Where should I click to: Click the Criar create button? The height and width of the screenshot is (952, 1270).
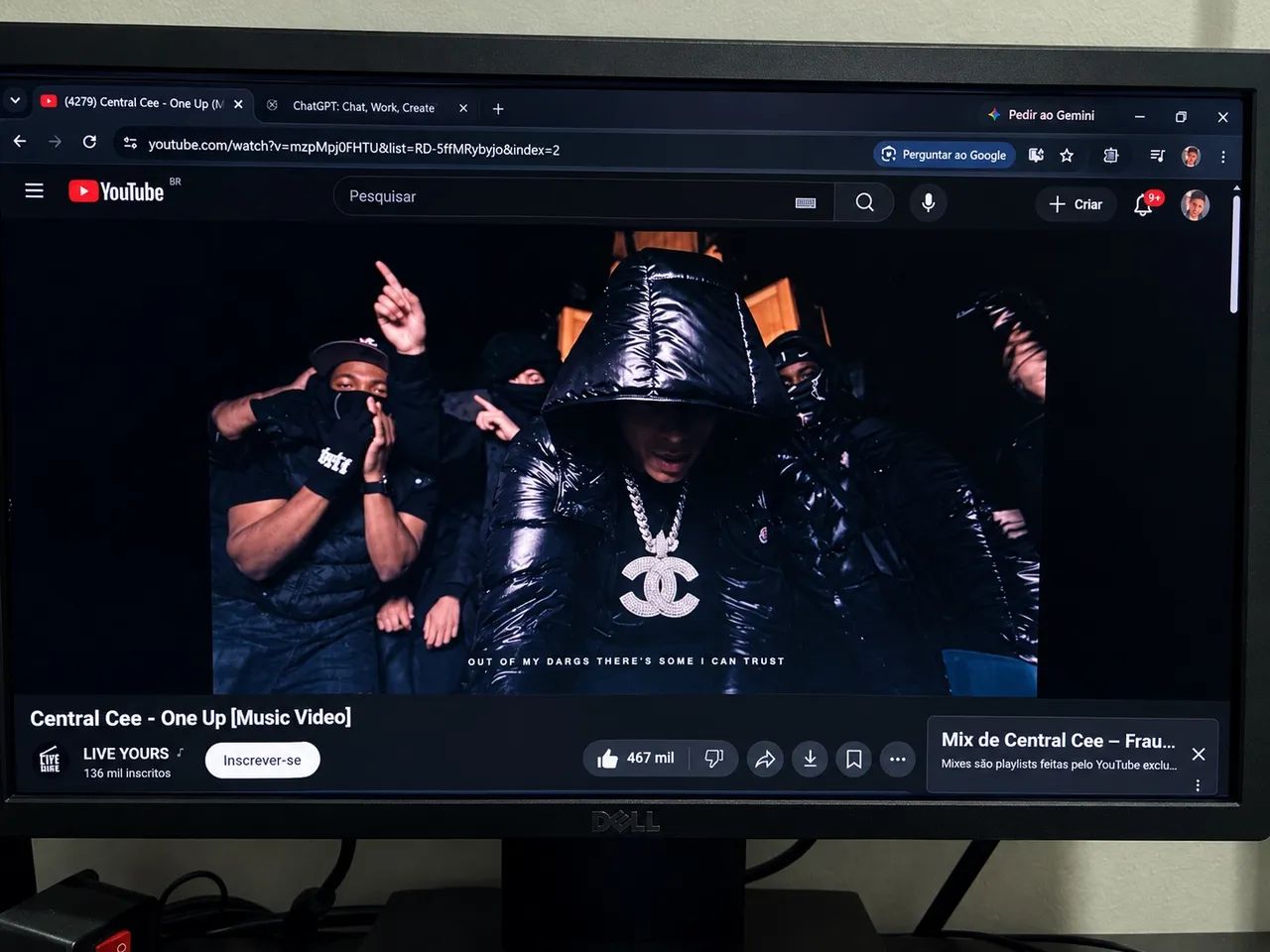click(1077, 204)
